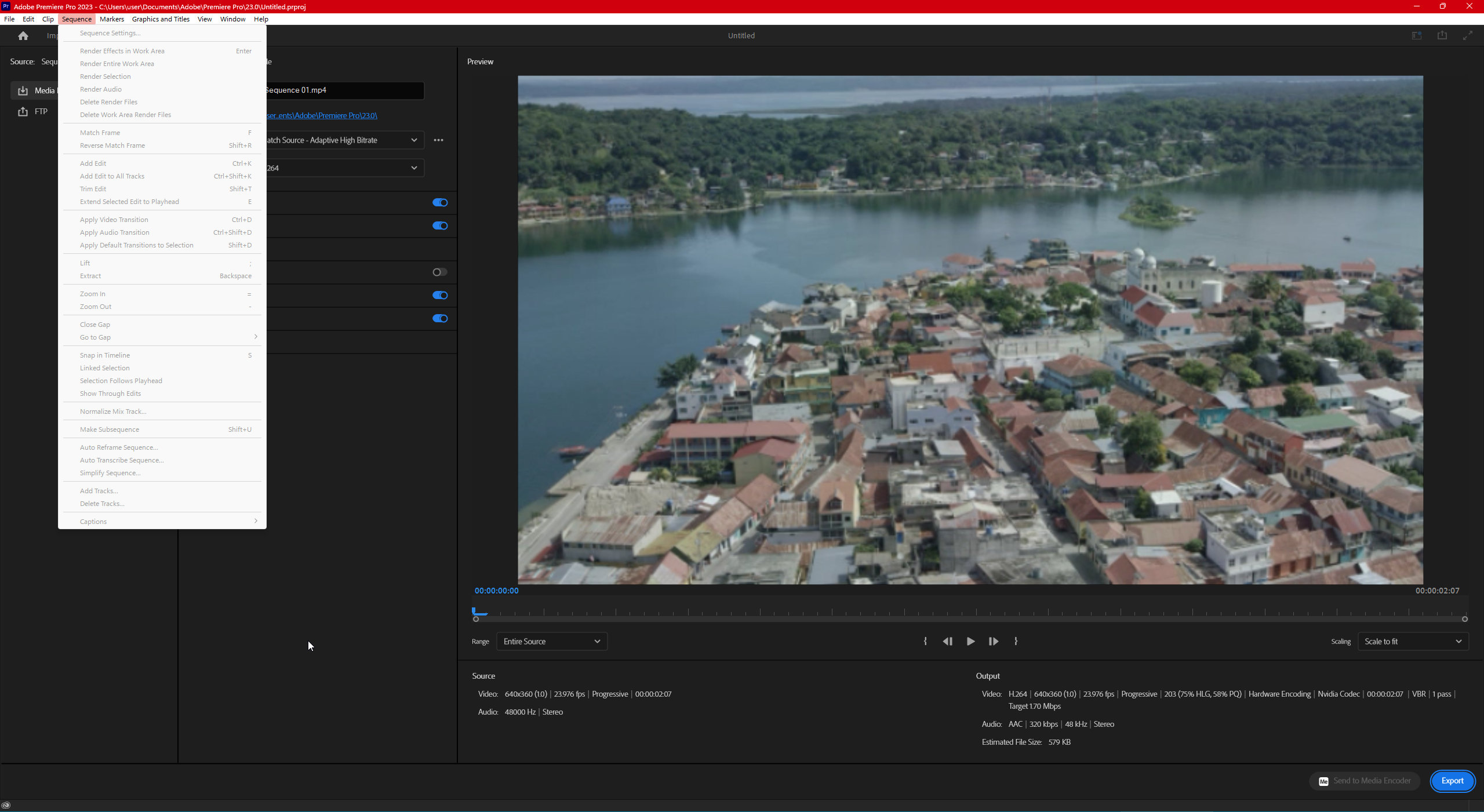Click the quick export share icon
The image size is (1484, 812).
point(1442,36)
